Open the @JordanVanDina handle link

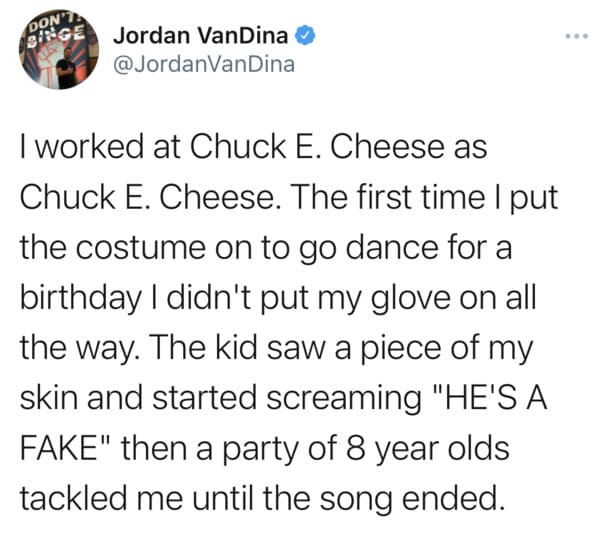[x=204, y=64]
